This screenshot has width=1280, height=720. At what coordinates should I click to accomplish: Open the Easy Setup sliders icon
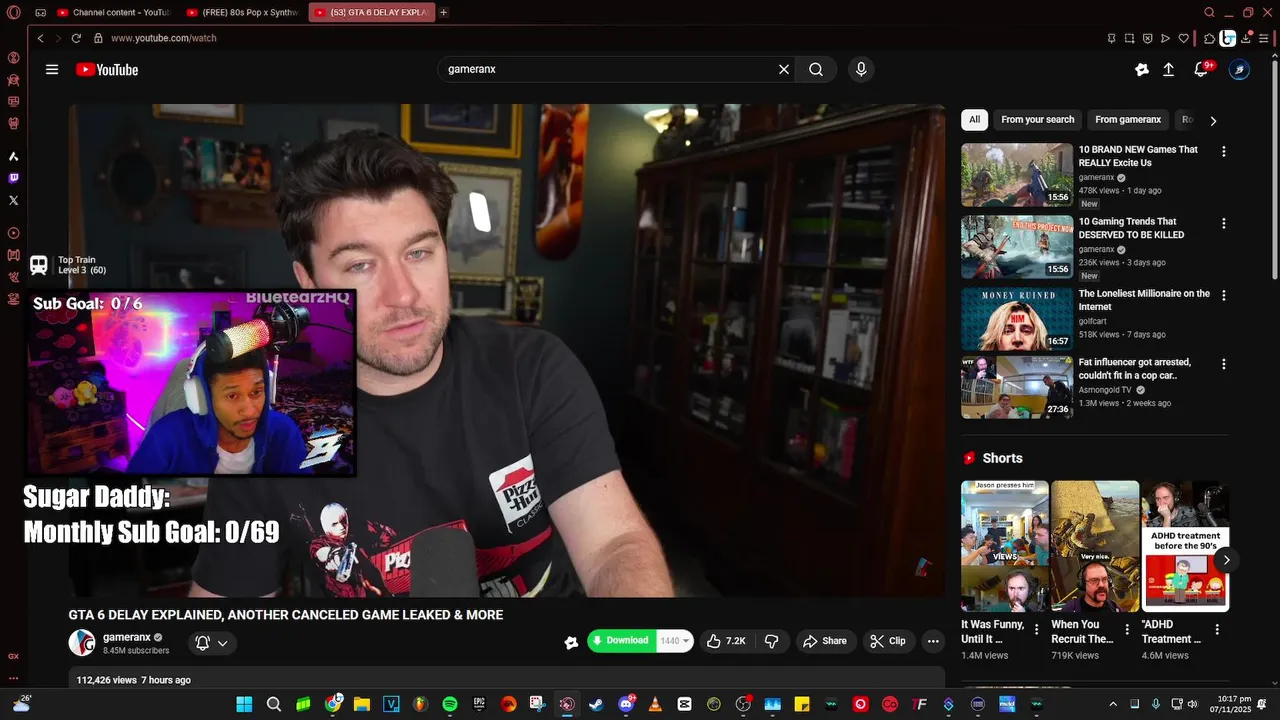(1265, 38)
